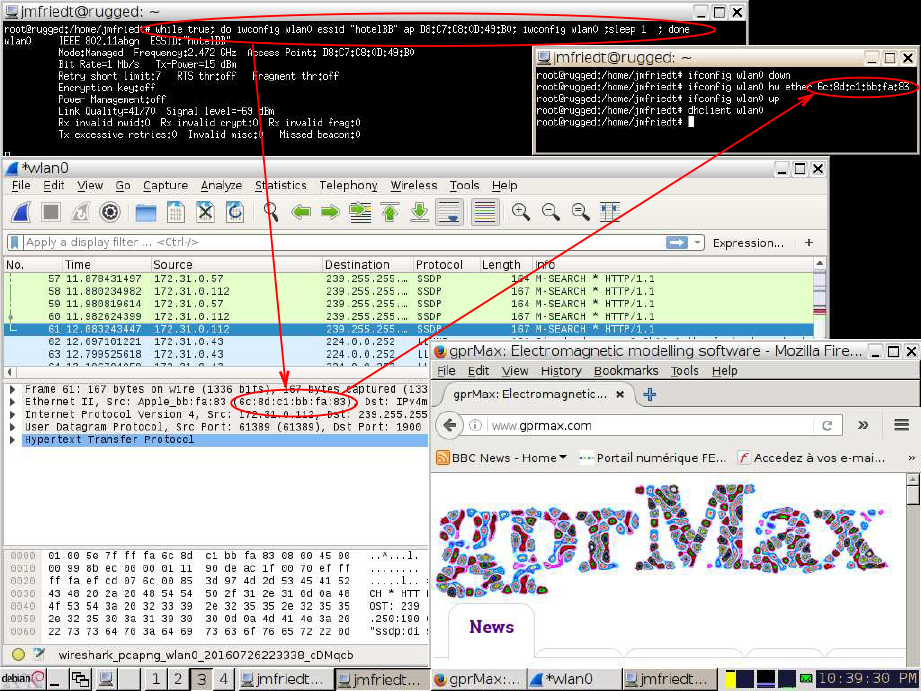Toggle autoscroll during live capture

(449, 212)
